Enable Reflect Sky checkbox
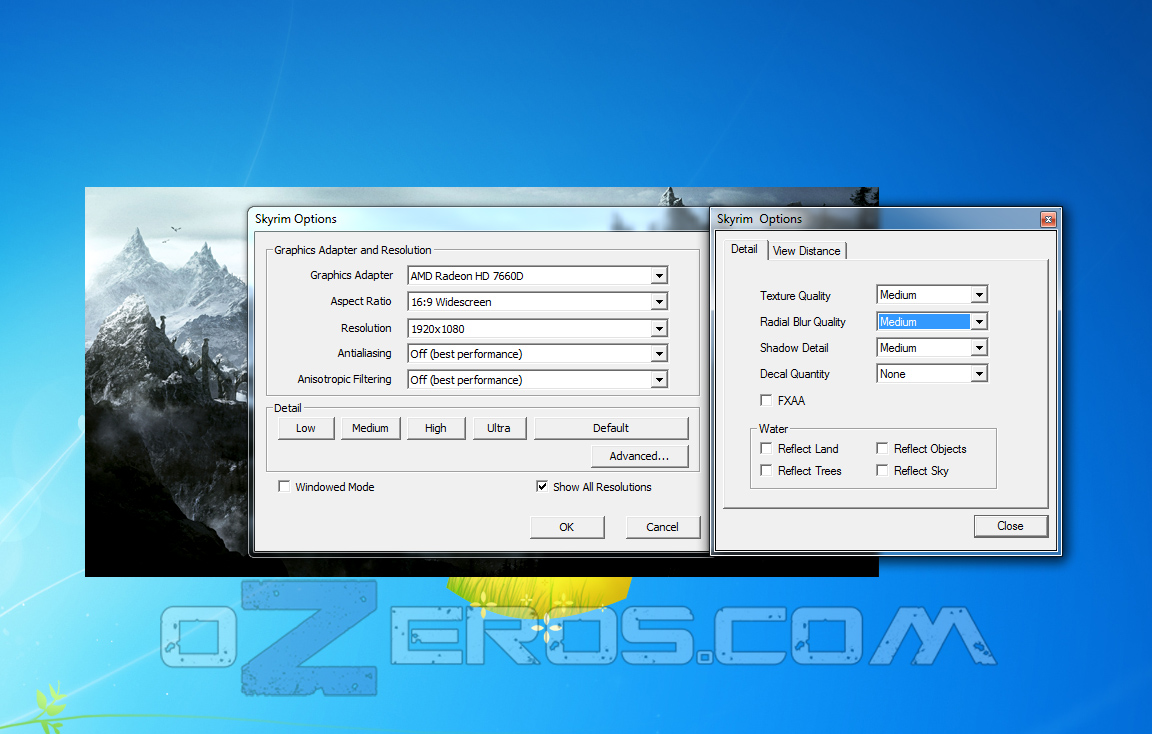The height and width of the screenshot is (734, 1152). click(x=882, y=470)
